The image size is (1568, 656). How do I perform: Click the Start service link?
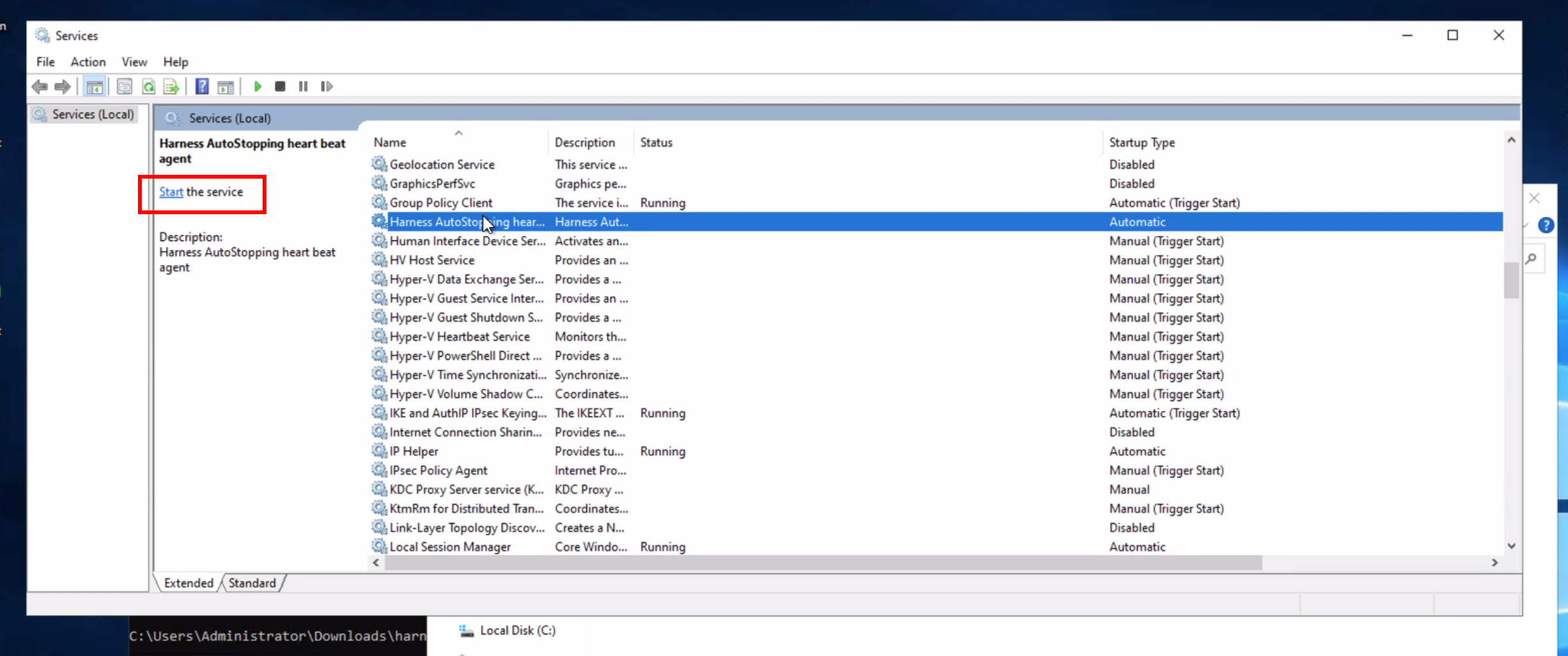click(x=171, y=192)
